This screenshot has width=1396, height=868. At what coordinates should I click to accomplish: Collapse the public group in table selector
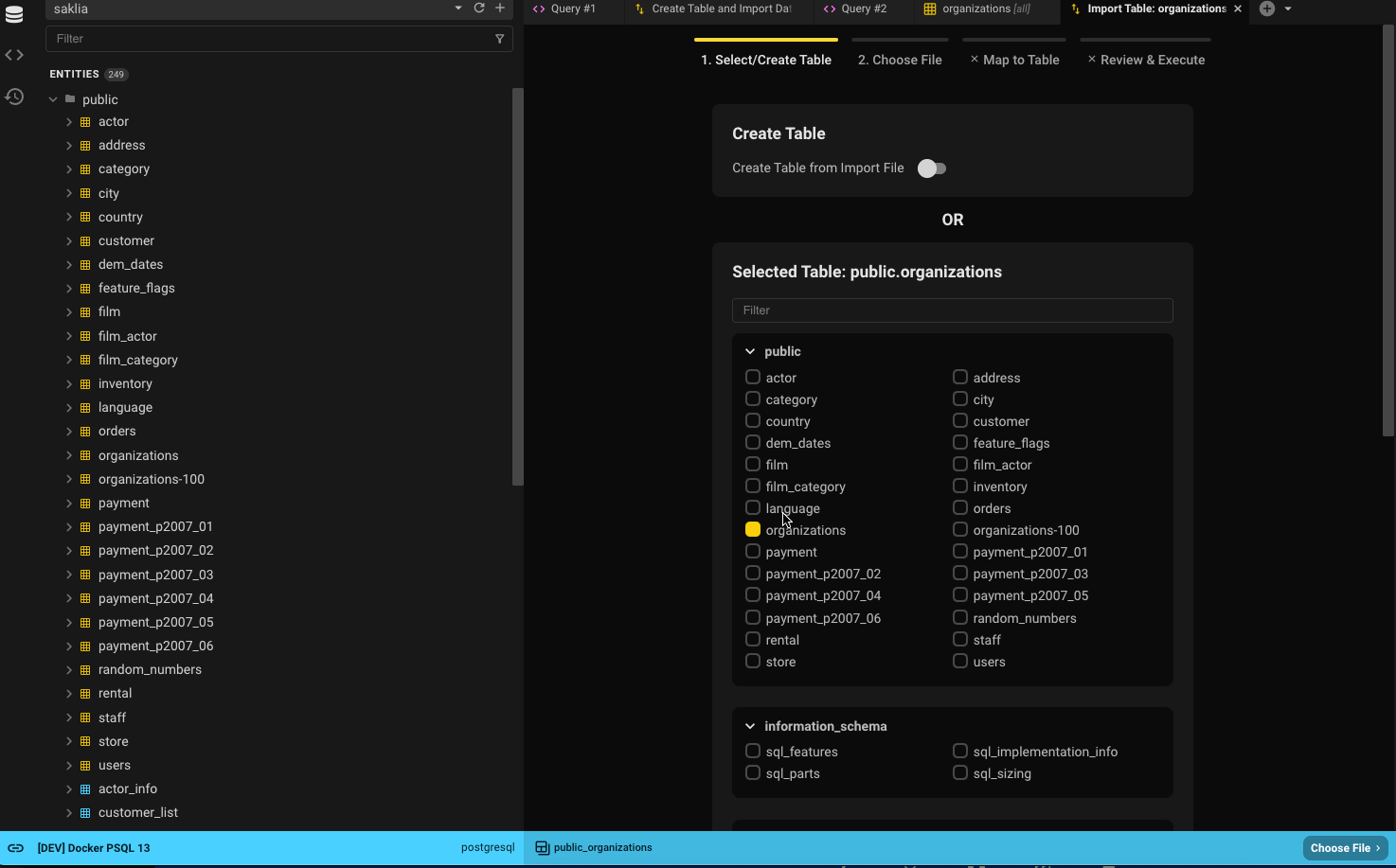tap(750, 351)
